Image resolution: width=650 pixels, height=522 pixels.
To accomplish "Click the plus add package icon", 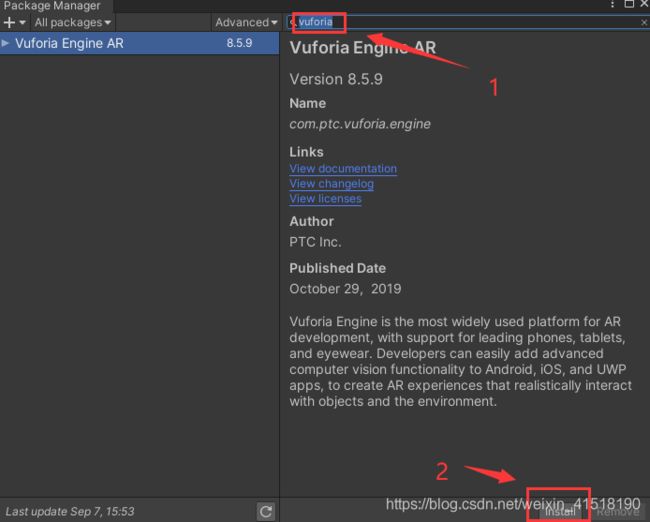I will 14,22.
